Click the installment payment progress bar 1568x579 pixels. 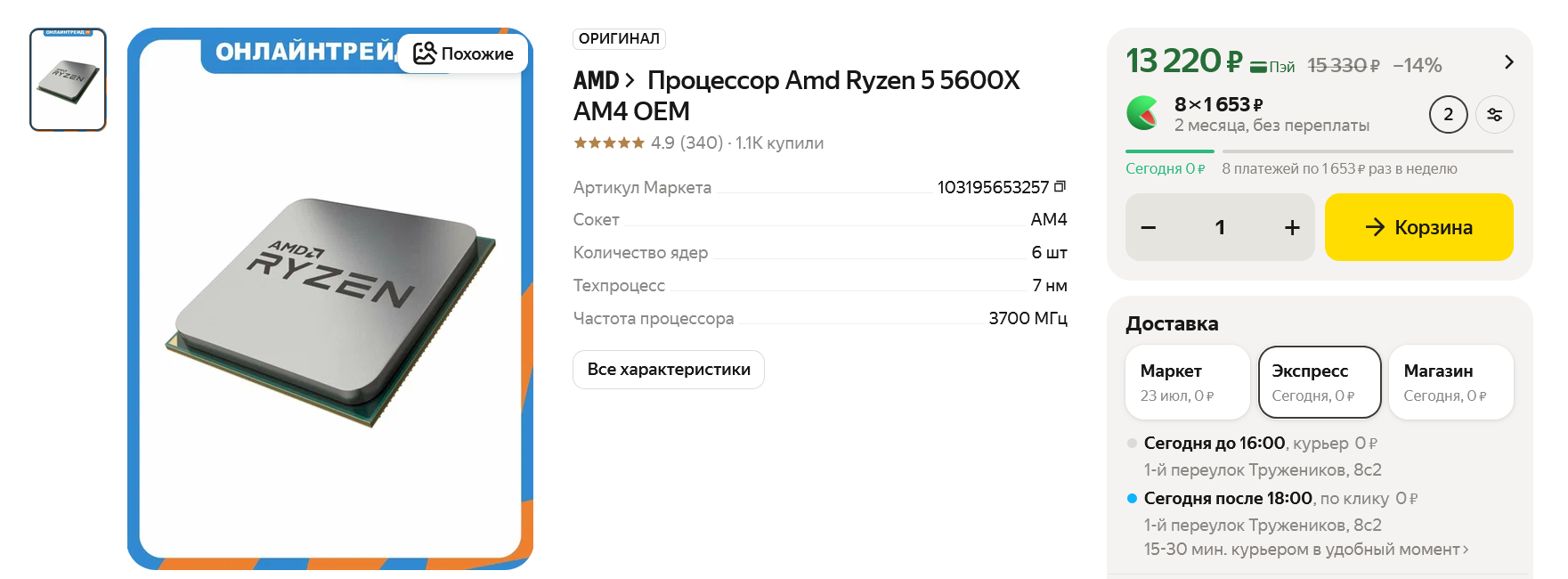(x=1320, y=151)
